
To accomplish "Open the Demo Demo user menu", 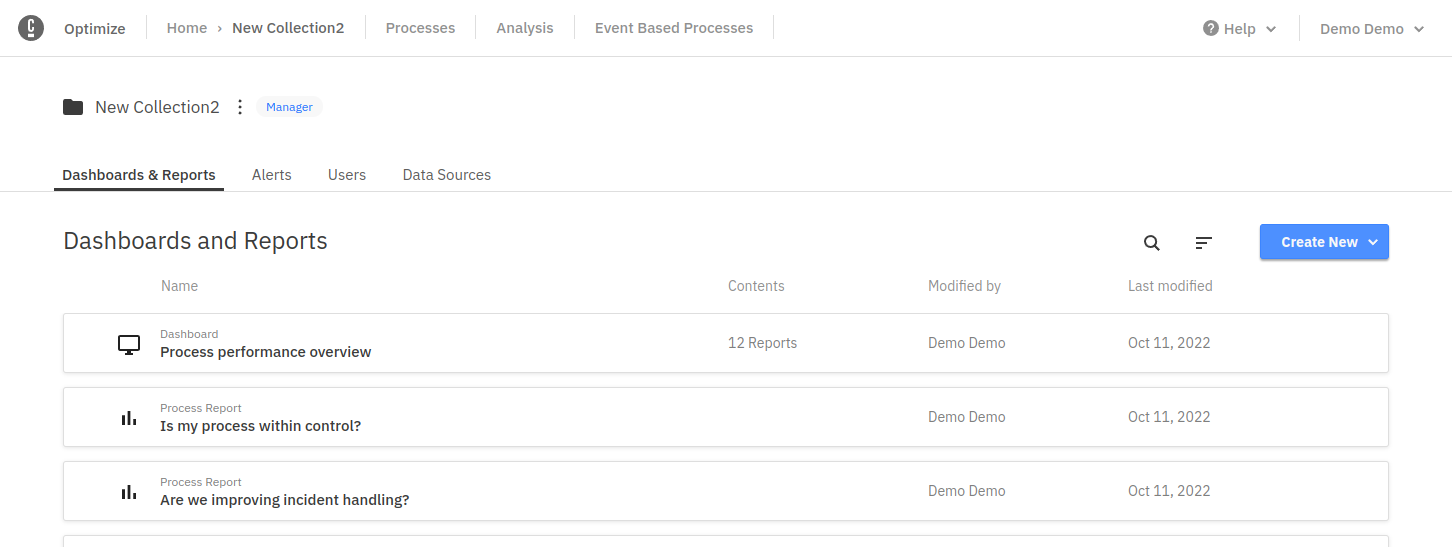I will coord(1371,29).
